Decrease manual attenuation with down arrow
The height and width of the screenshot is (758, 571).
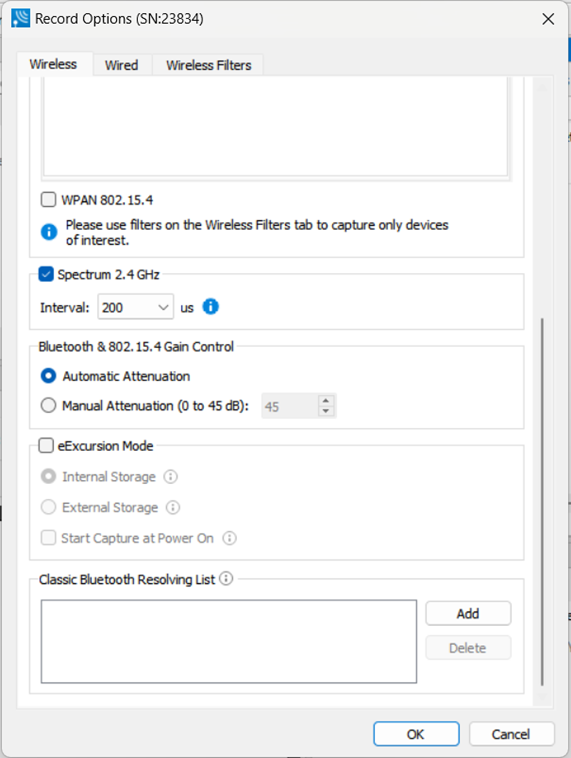point(326,411)
